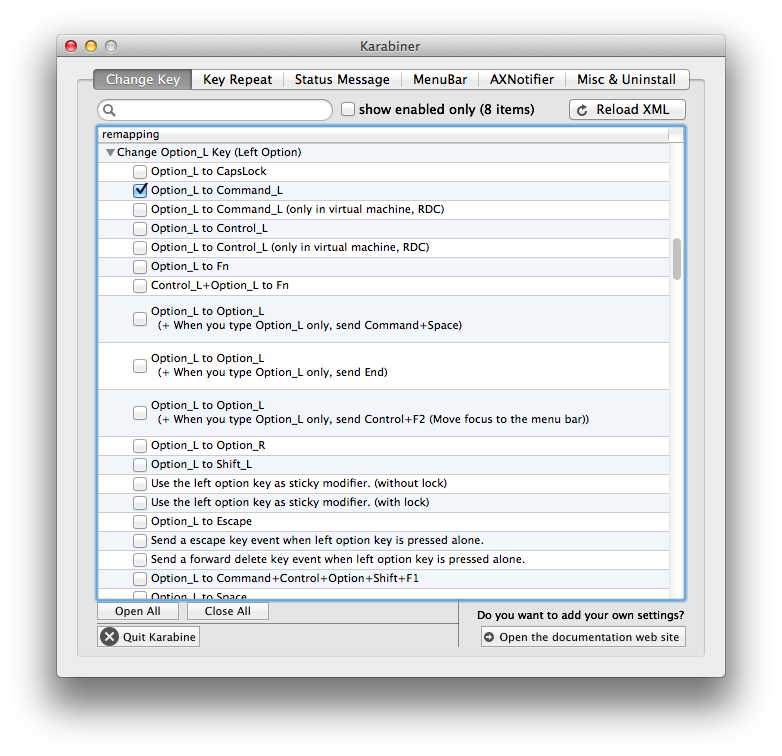This screenshot has width=782, height=756.
Task: Enable left option sticky modifier with lock
Action: (x=140, y=502)
